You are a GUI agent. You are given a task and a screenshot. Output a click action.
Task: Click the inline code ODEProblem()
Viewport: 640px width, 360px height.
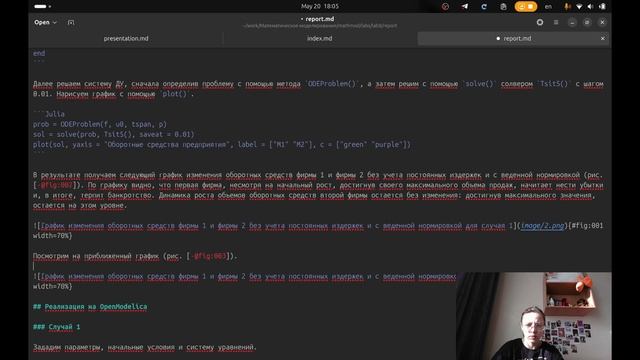pos(332,84)
